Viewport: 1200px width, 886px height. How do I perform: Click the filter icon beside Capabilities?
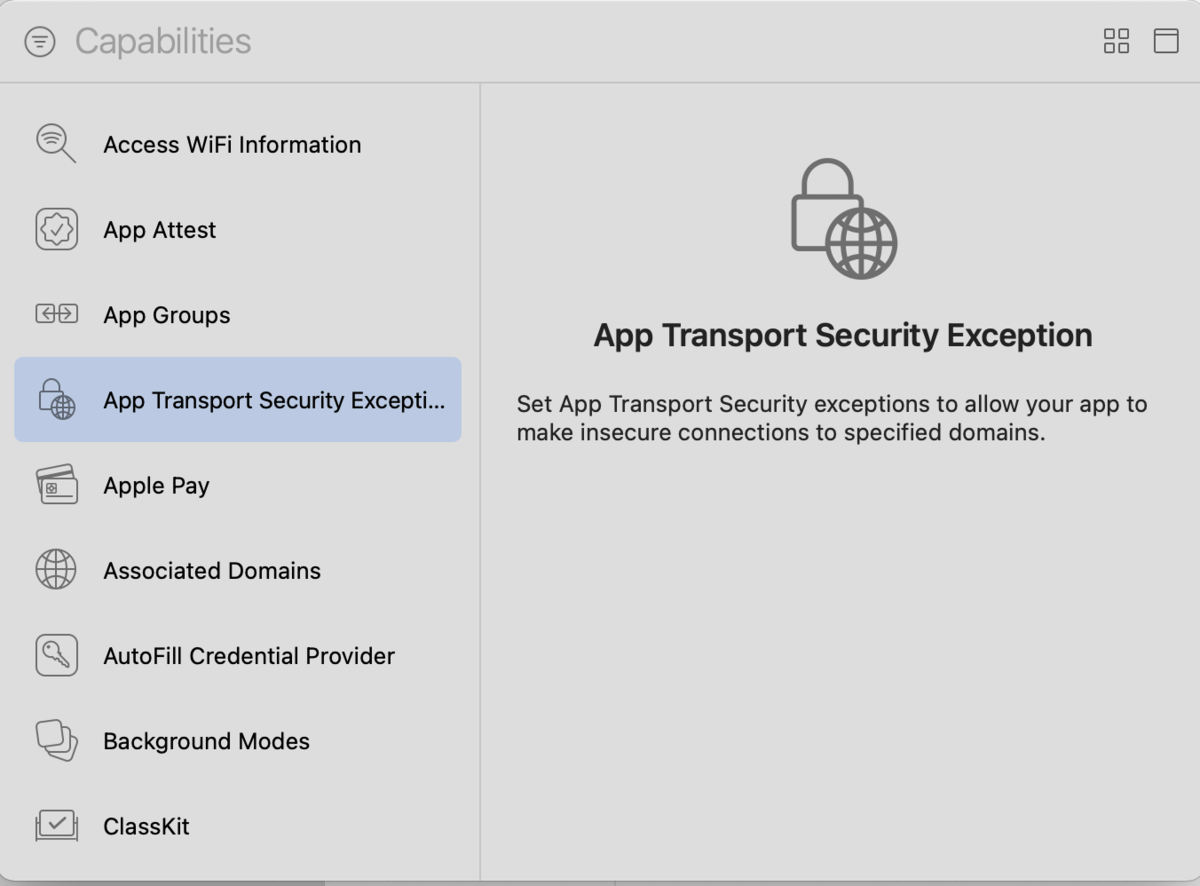point(40,41)
